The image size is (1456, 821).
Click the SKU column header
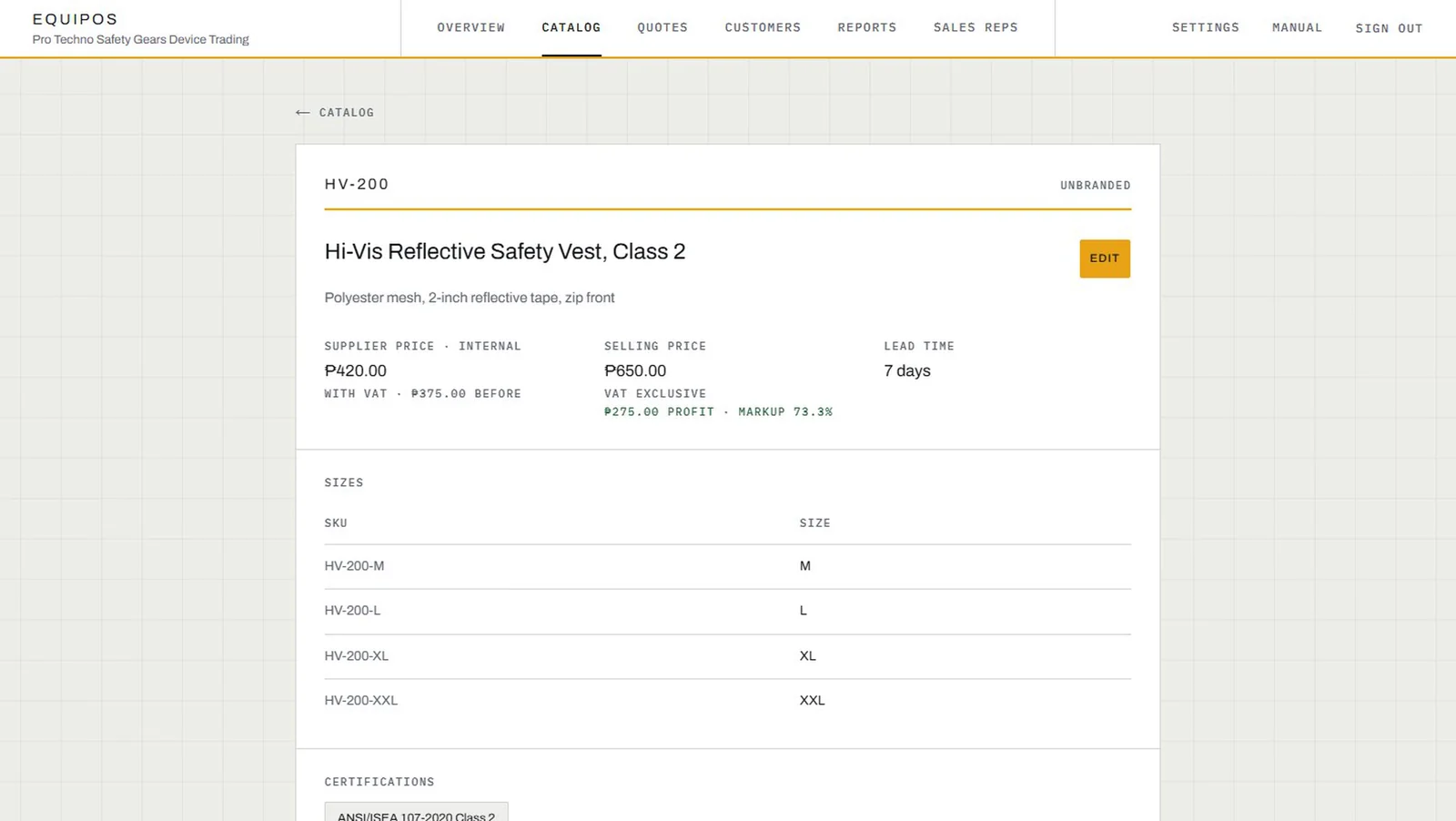pyautogui.click(x=336, y=523)
